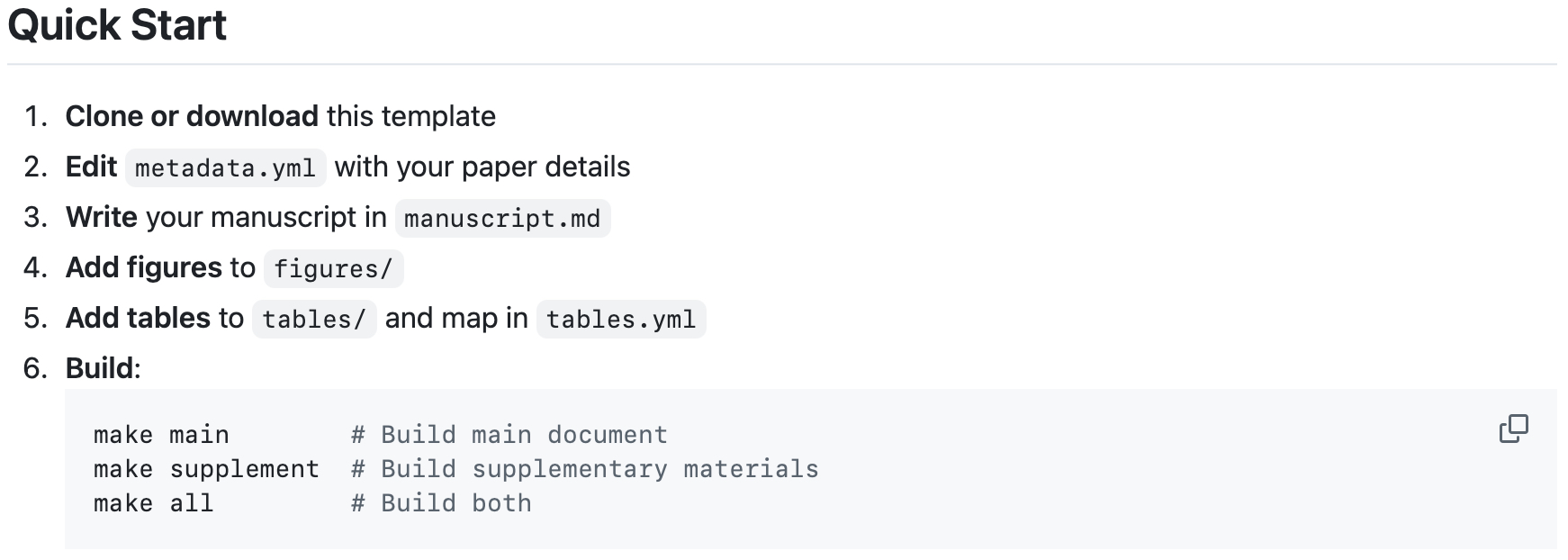1568x560 pixels.
Task: Click the bold 'Build' list item
Action: click(x=101, y=368)
